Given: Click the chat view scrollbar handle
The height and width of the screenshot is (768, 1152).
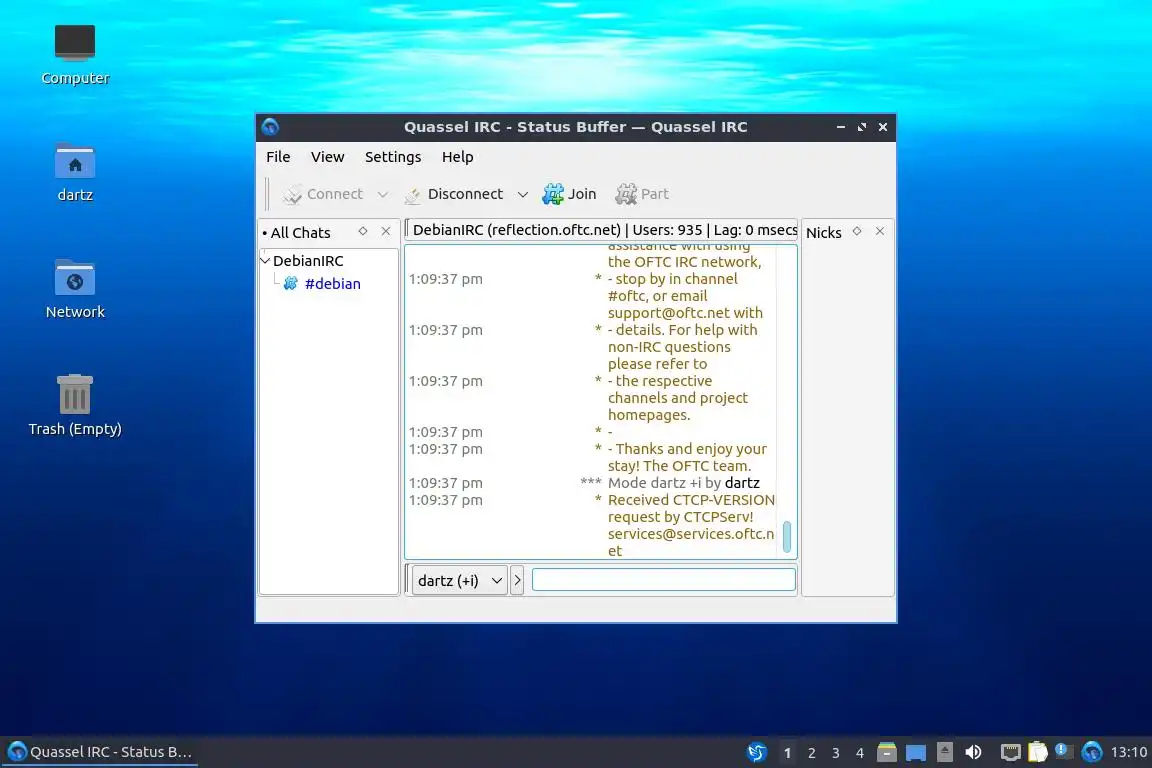Looking at the screenshot, I should [x=787, y=536].
